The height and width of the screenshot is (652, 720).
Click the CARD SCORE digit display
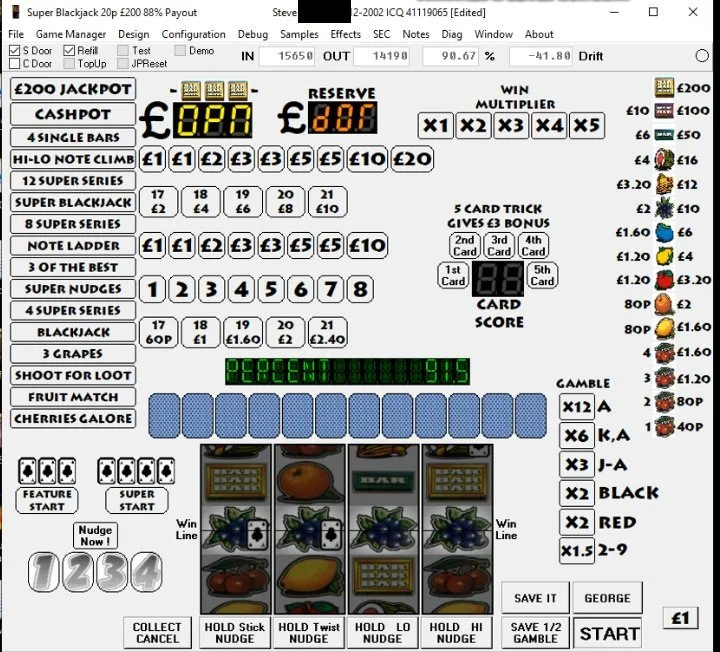point(498,279)
